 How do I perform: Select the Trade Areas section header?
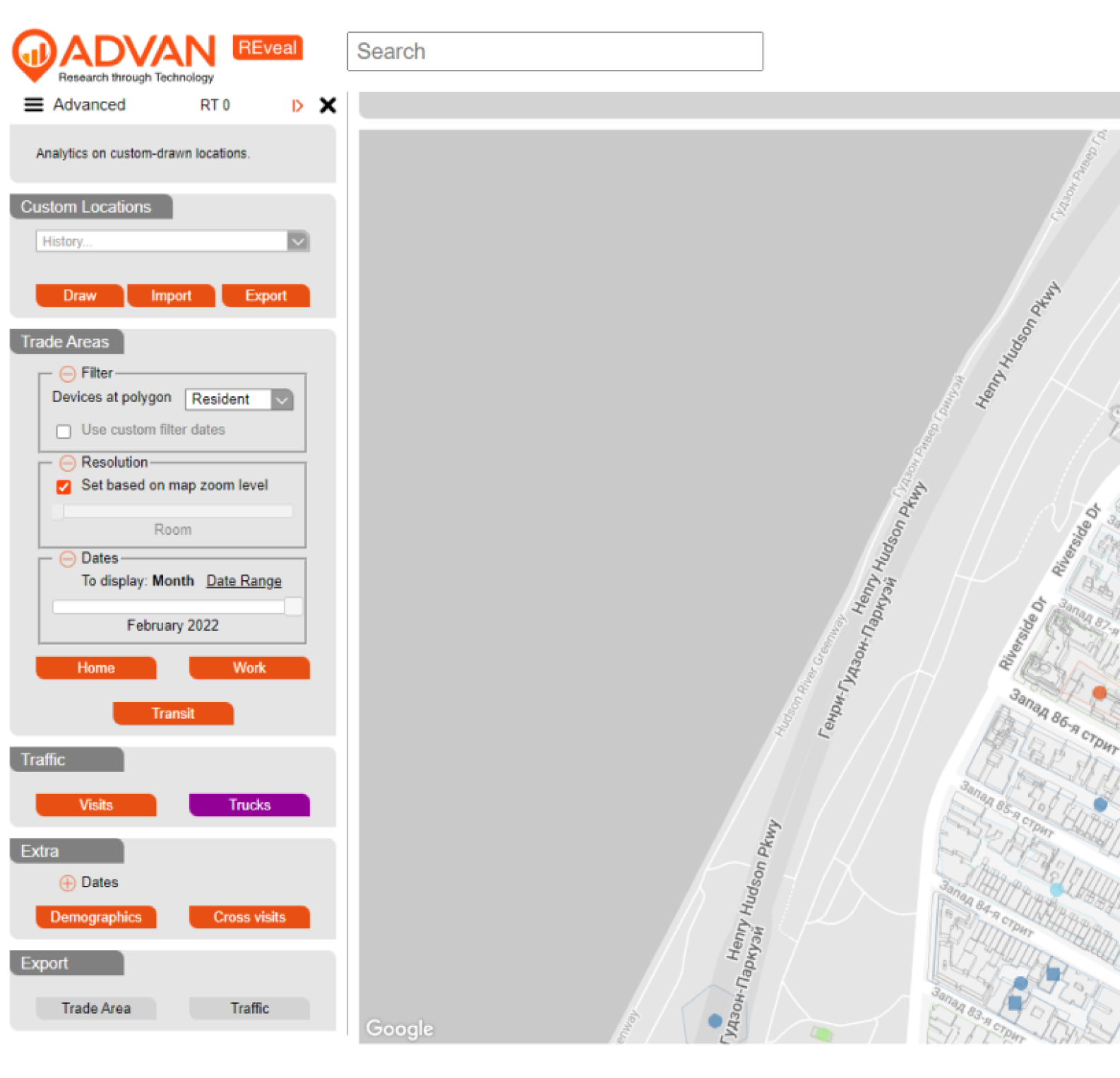(x=67, y=342)
